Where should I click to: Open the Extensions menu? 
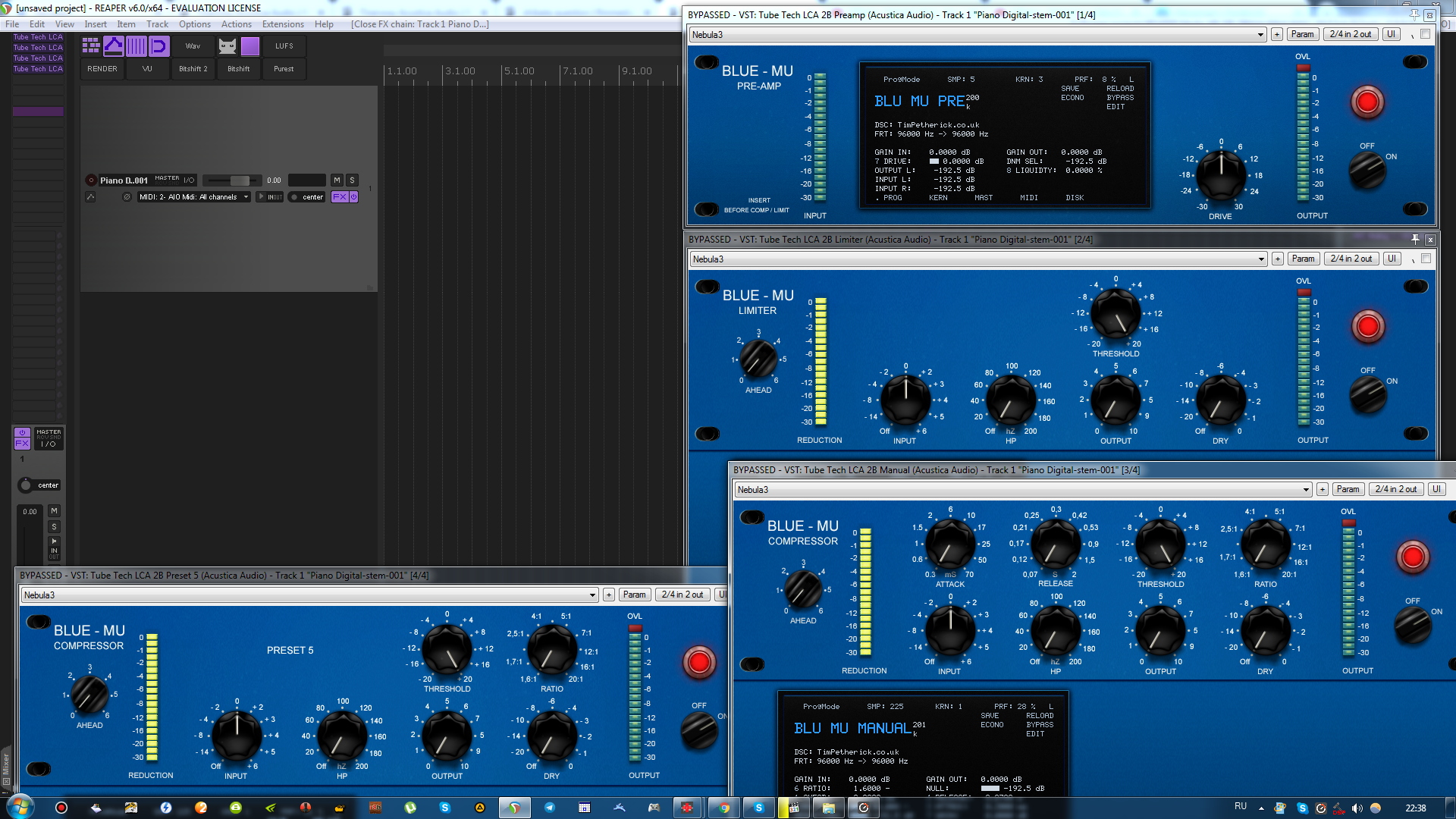[x=283, y=24]
